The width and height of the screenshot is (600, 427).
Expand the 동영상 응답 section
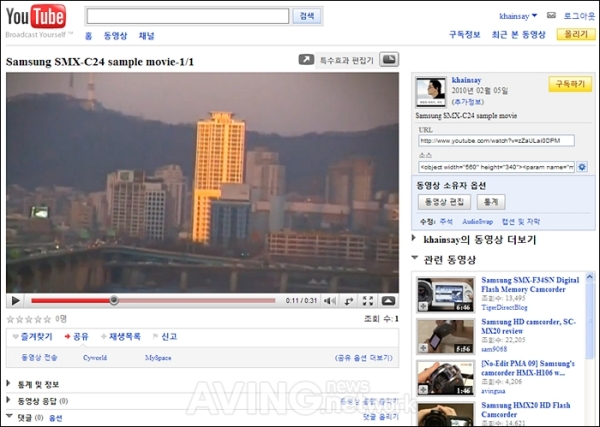tap(38, 401)
